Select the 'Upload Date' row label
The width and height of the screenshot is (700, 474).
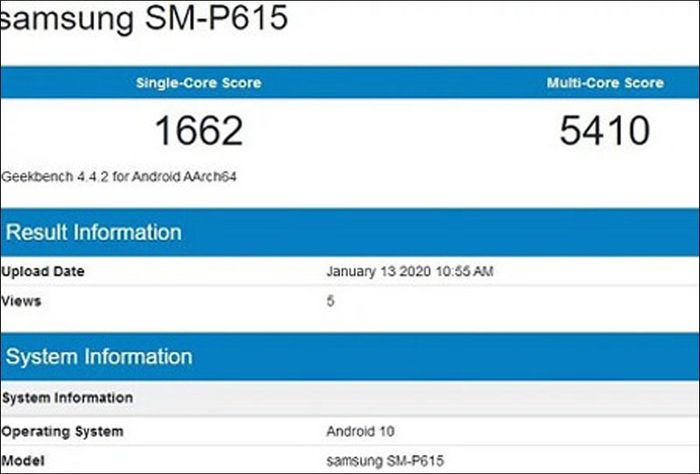point(43,271)
